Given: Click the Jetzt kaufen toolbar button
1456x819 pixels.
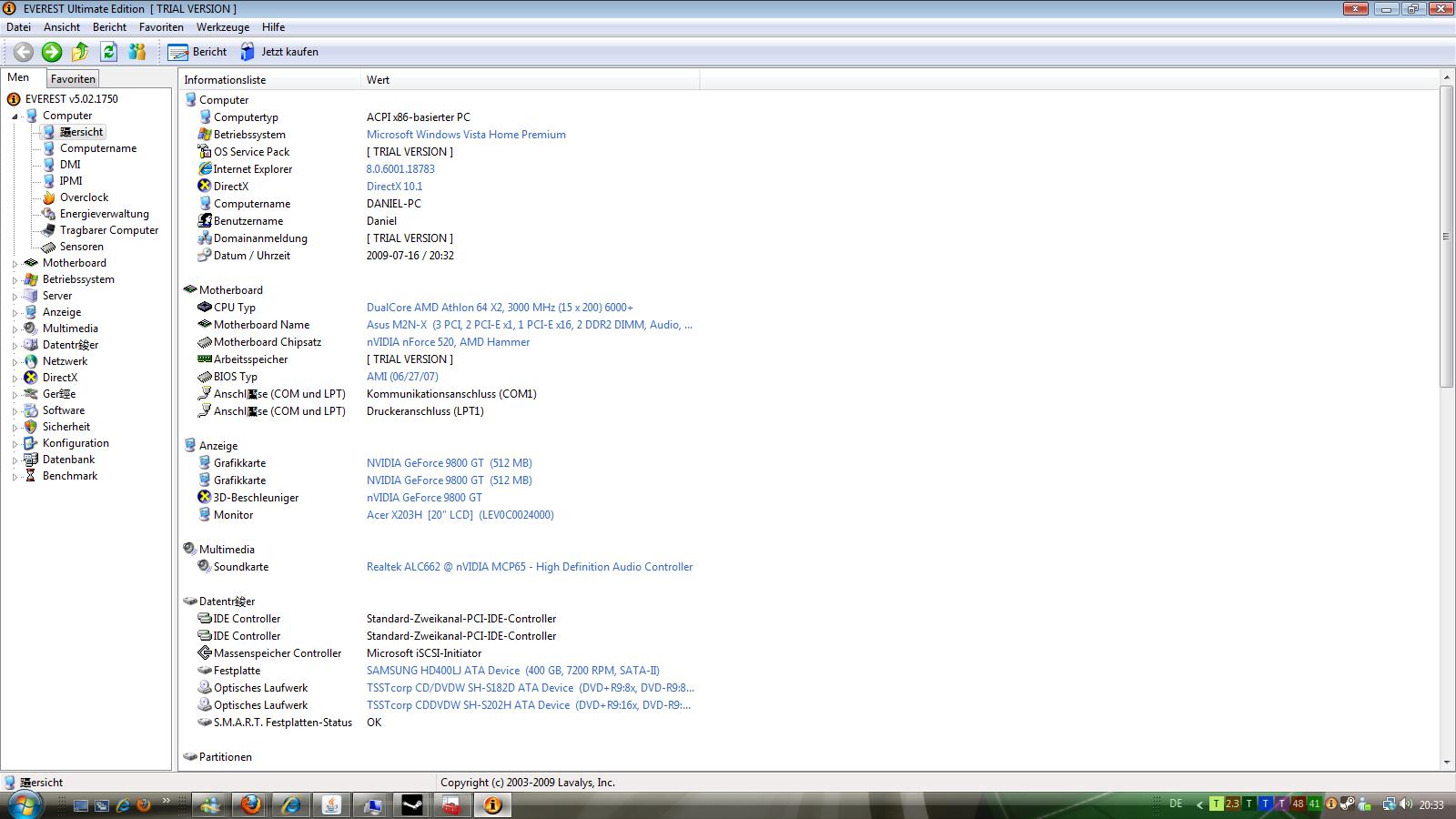Looking at the screenshot, I should click(279, 52).
